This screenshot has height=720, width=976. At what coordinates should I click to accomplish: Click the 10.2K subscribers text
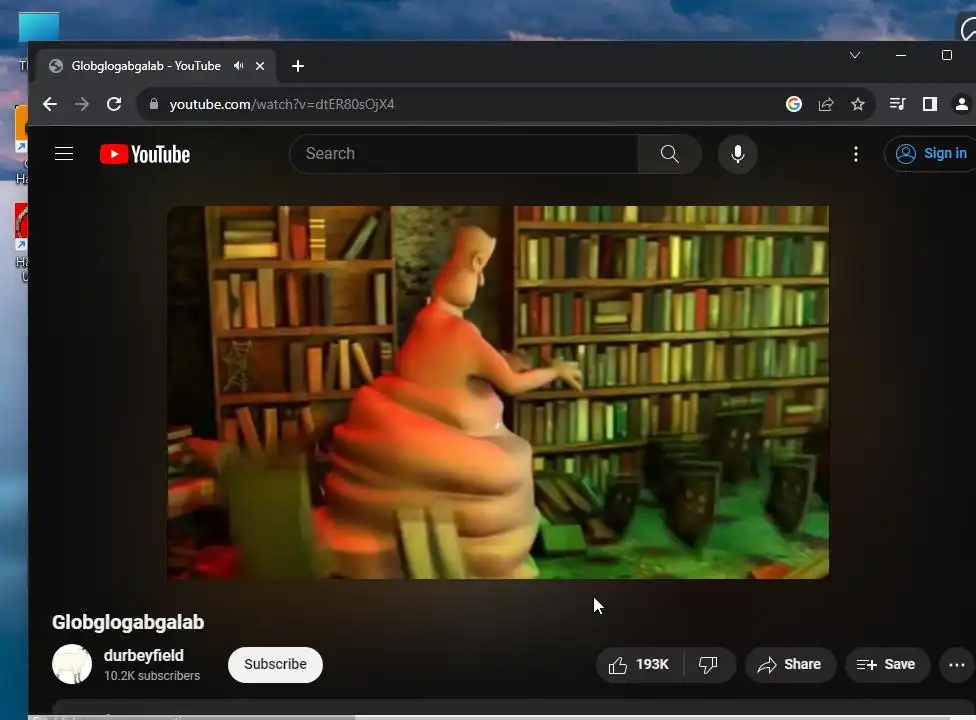152,676
